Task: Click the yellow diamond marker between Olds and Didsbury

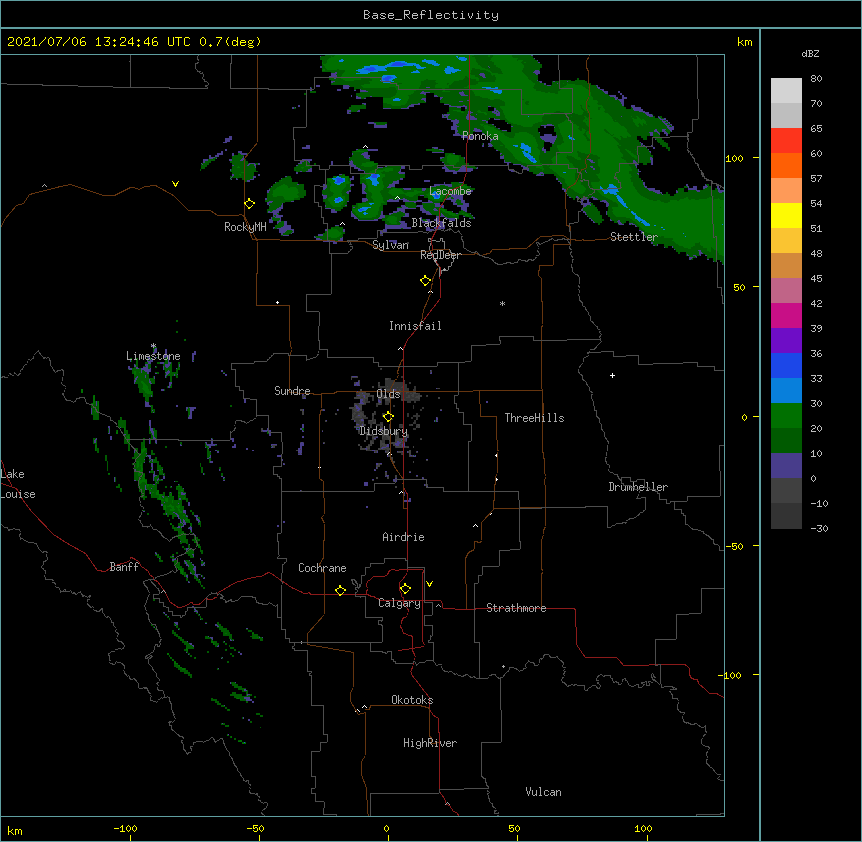Action: [x=388, y=417]
